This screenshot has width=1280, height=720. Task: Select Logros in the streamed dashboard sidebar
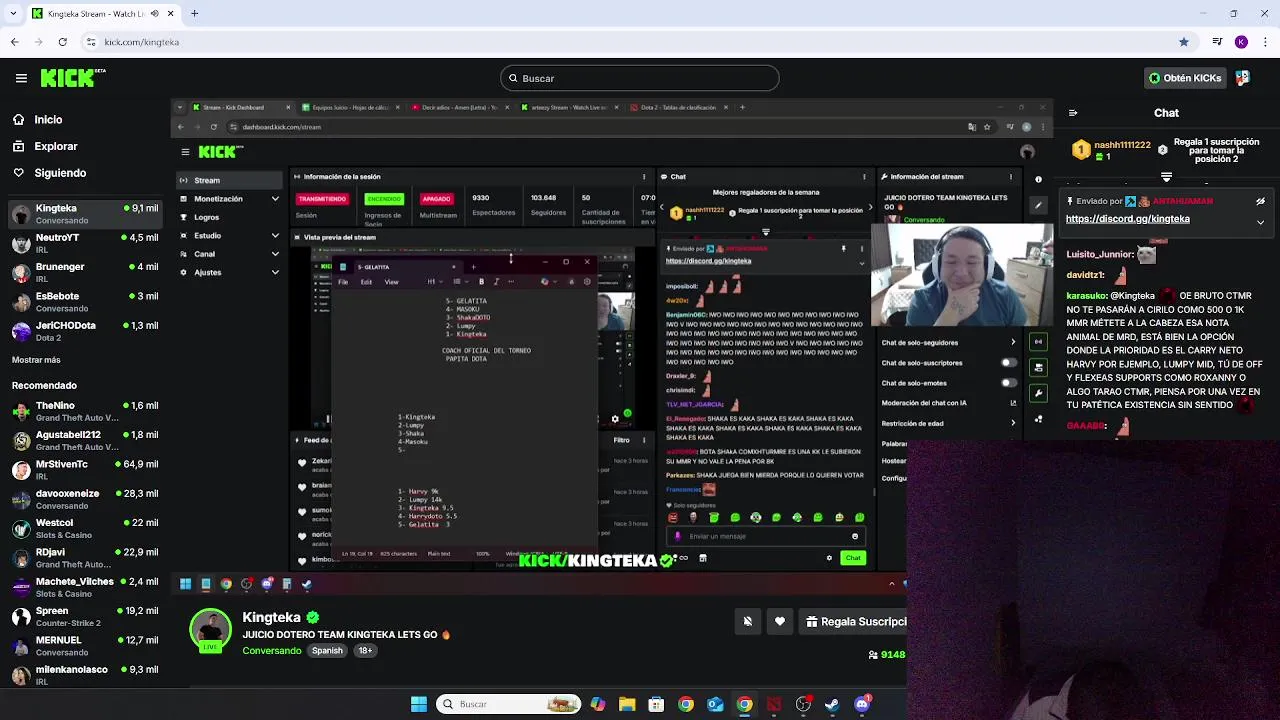(x=229, y=217)
